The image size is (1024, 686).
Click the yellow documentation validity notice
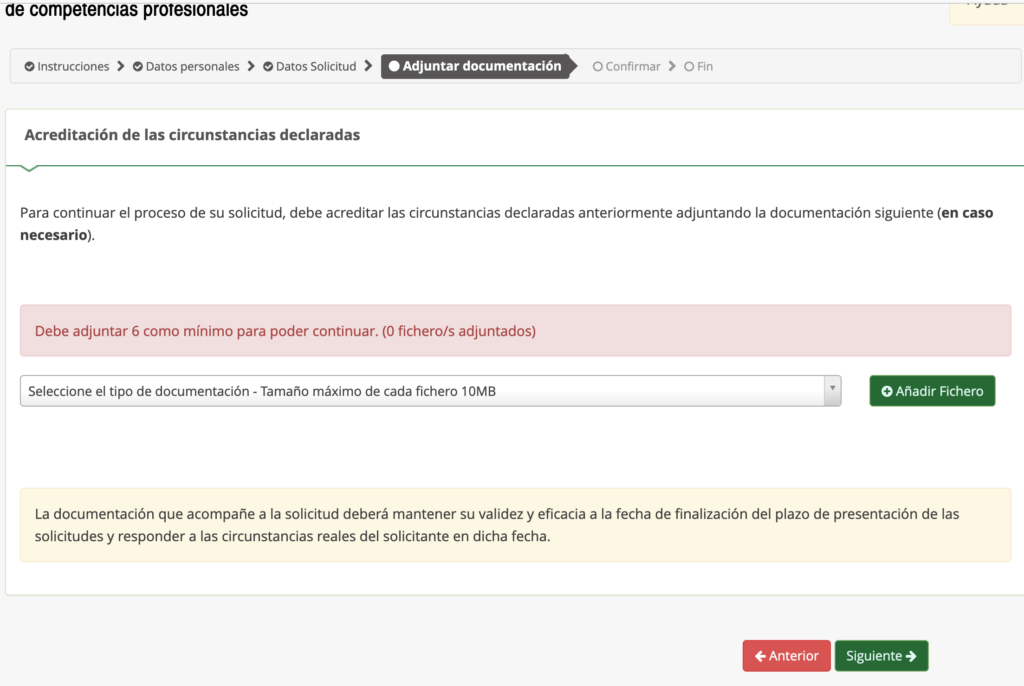[x=515, y=525]
